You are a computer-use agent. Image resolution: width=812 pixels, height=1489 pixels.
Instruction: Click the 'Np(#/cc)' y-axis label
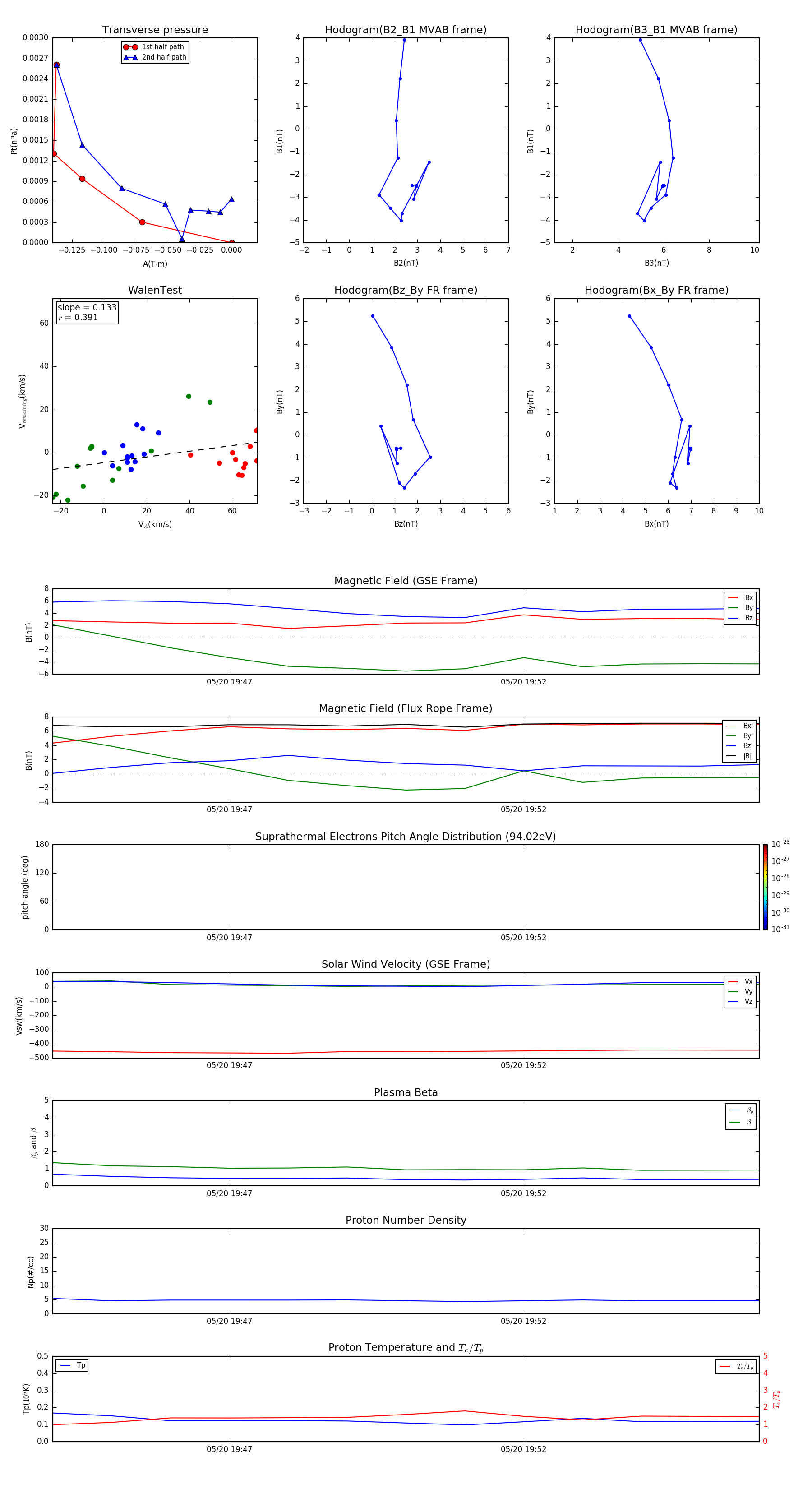point(31,1272)
